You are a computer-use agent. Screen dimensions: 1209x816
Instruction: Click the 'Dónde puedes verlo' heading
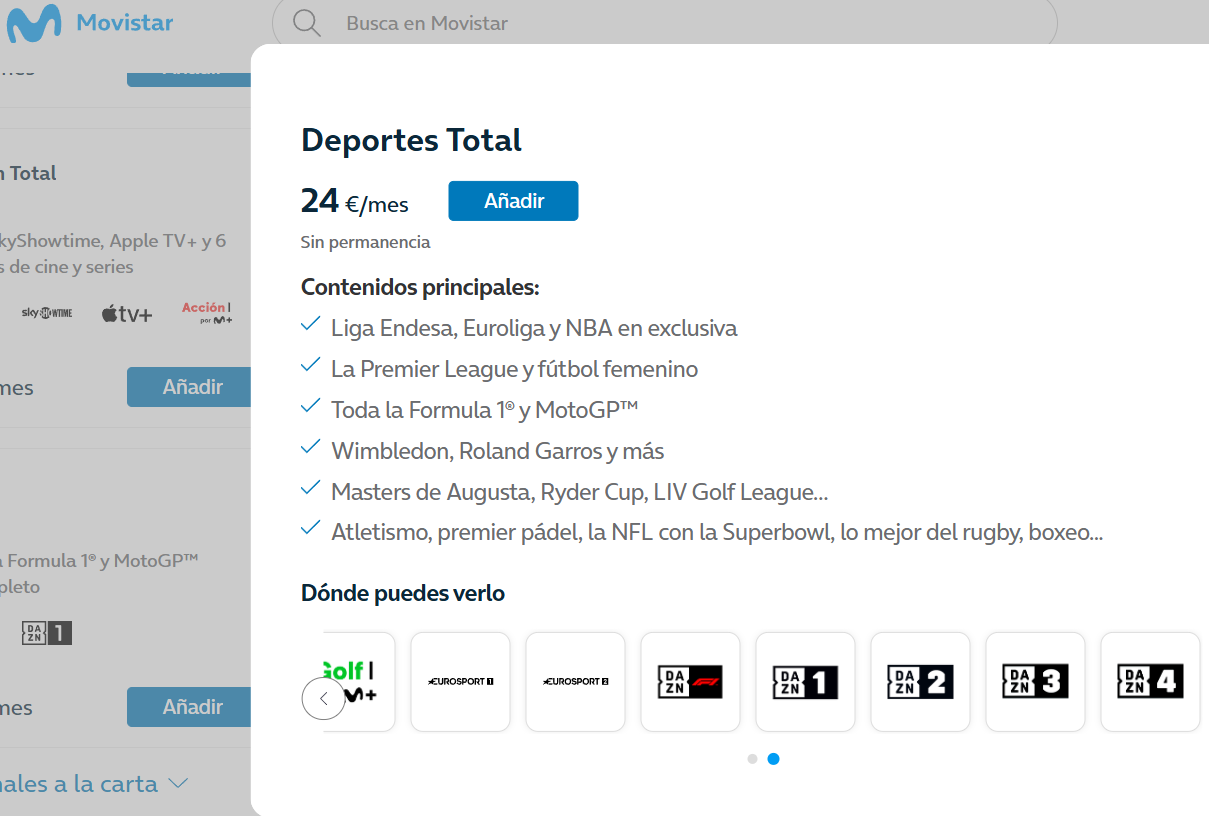click(403, 593)
